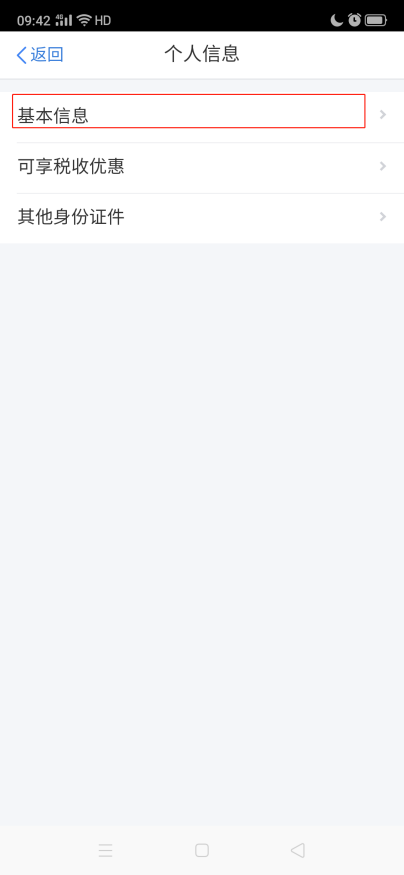Expand the 可享税收优惠 chevron arrow

383,166
